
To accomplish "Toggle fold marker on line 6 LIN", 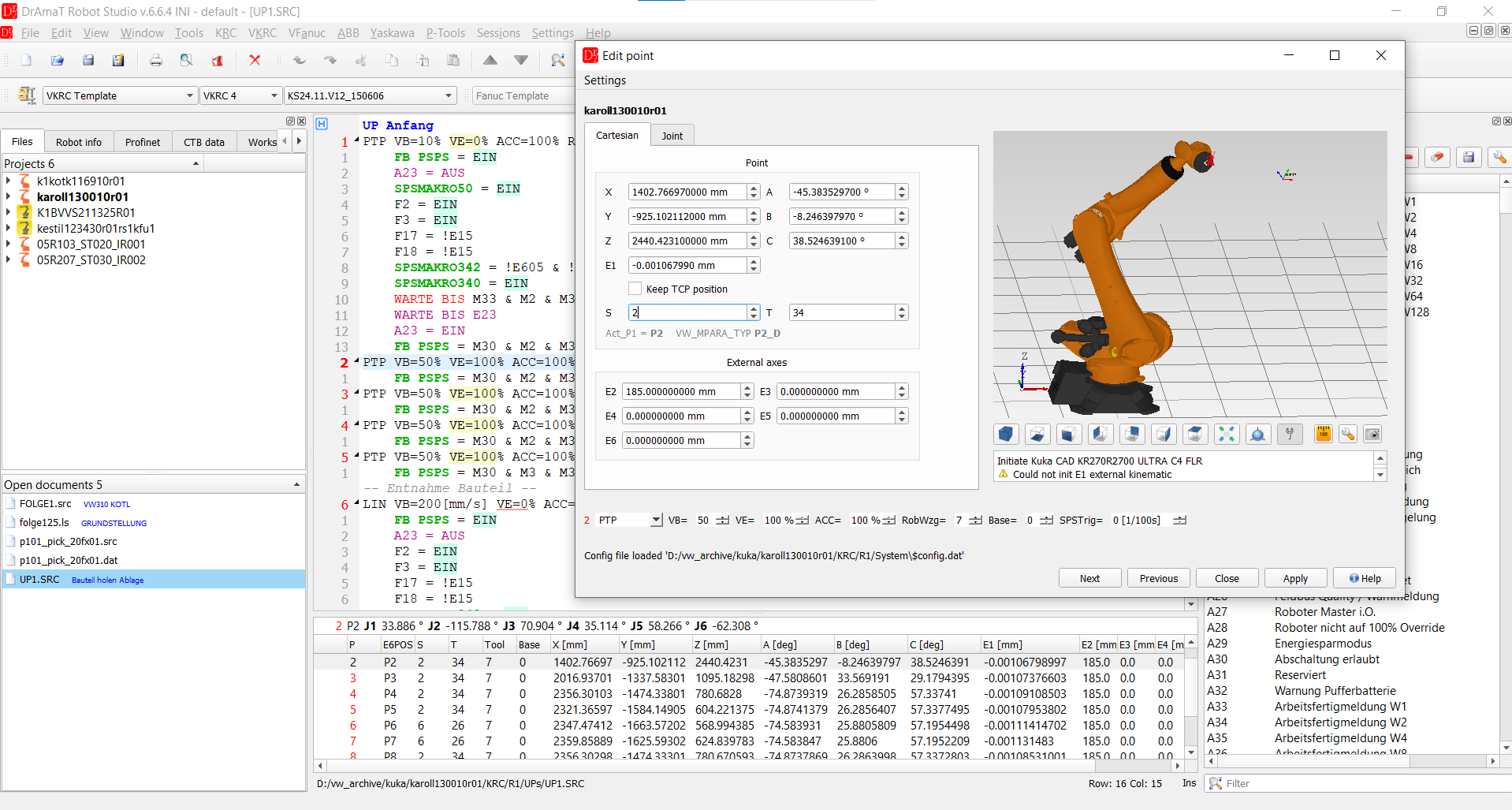I will pos(356,503).
